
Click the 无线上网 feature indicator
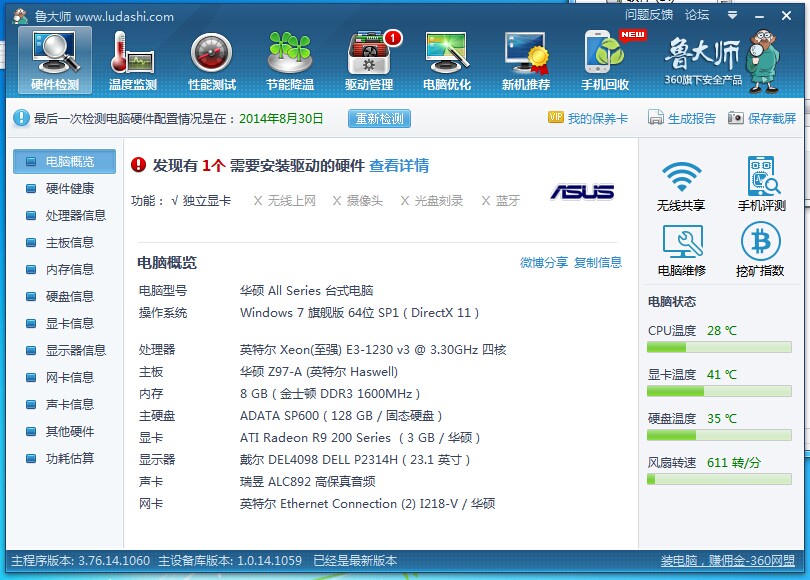285,200
